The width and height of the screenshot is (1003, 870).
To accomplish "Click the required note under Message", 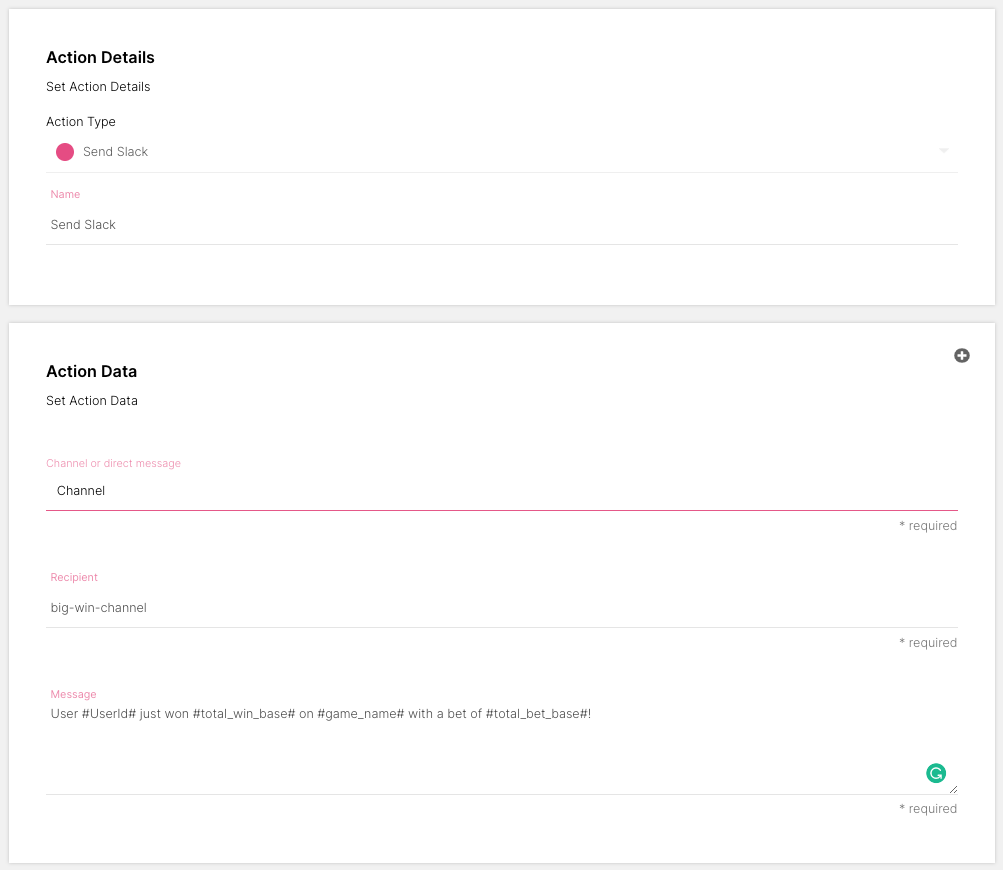I will click(x=927, y=809).
